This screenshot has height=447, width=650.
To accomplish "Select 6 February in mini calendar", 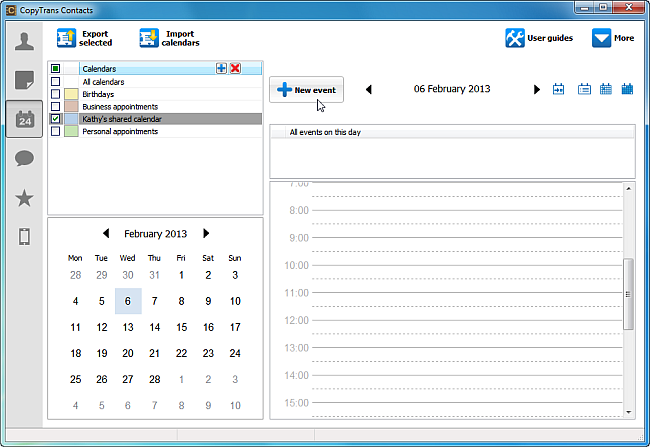I will [x=128, y=301].
